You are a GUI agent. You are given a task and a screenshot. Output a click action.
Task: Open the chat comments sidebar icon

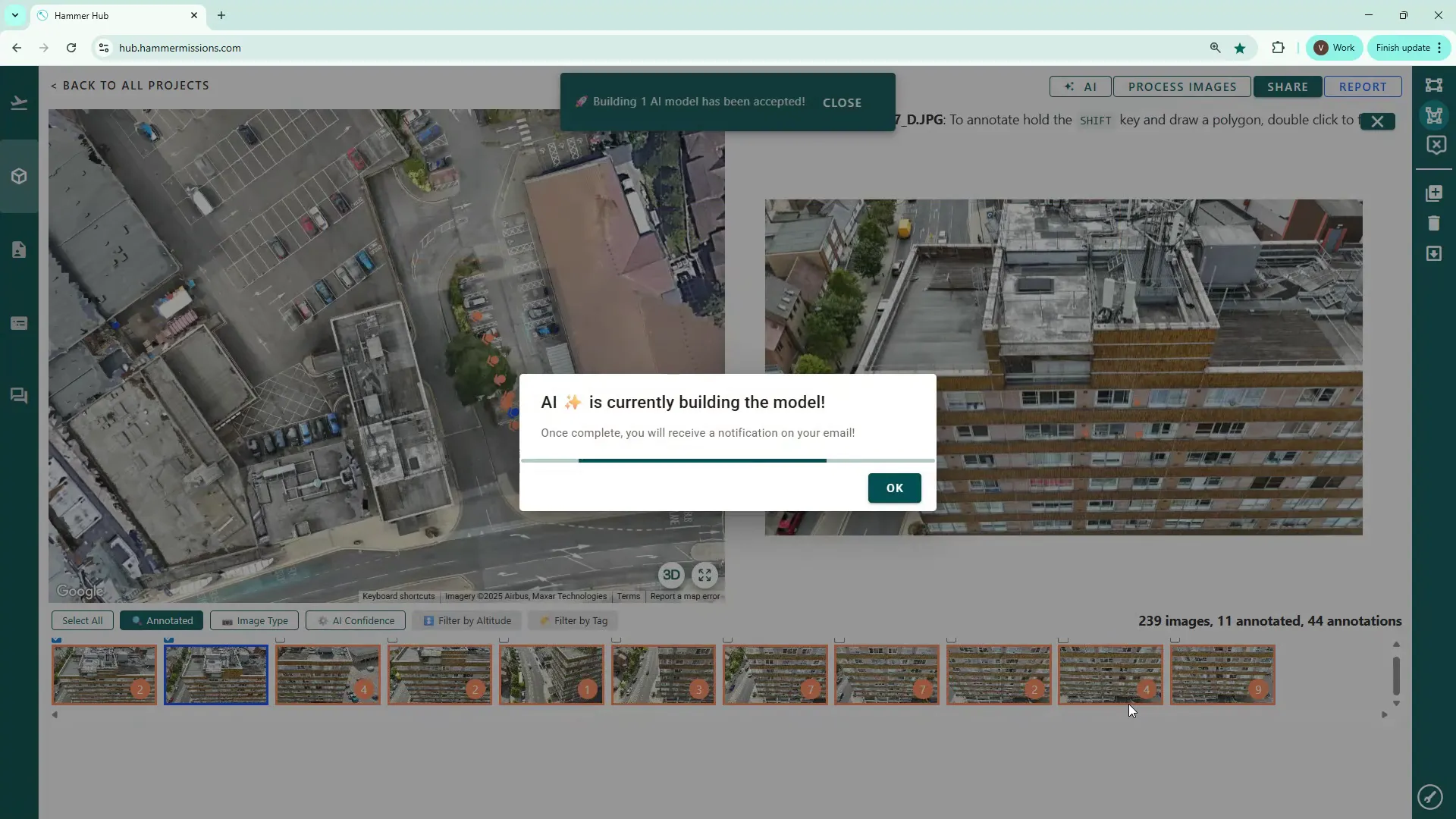(x=19, y=396)
